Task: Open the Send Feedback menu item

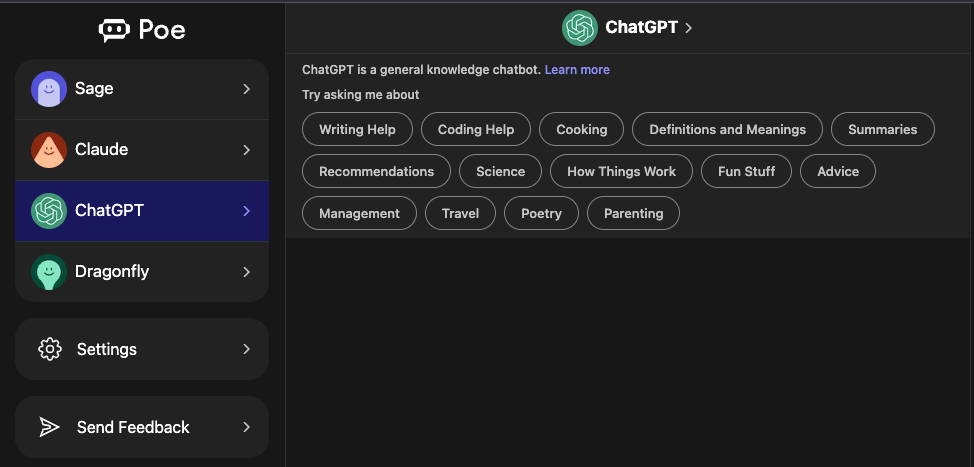Action: 142,427
